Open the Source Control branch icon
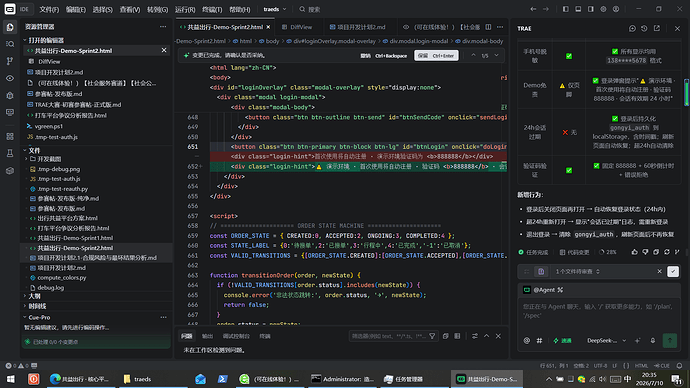 point(10,61)
